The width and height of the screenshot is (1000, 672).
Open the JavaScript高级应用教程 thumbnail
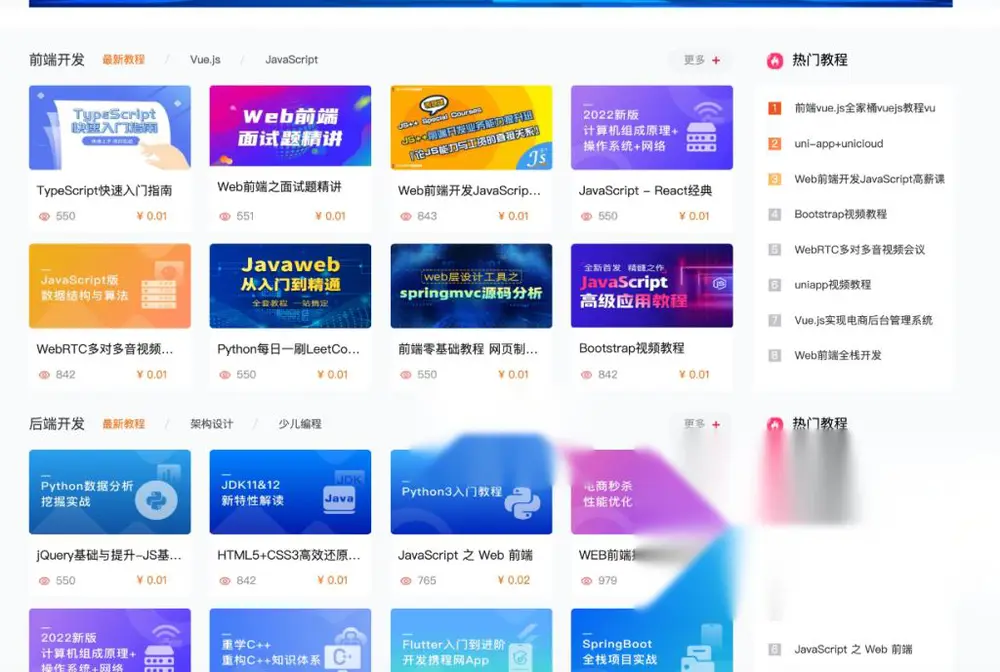pos(652,286)
